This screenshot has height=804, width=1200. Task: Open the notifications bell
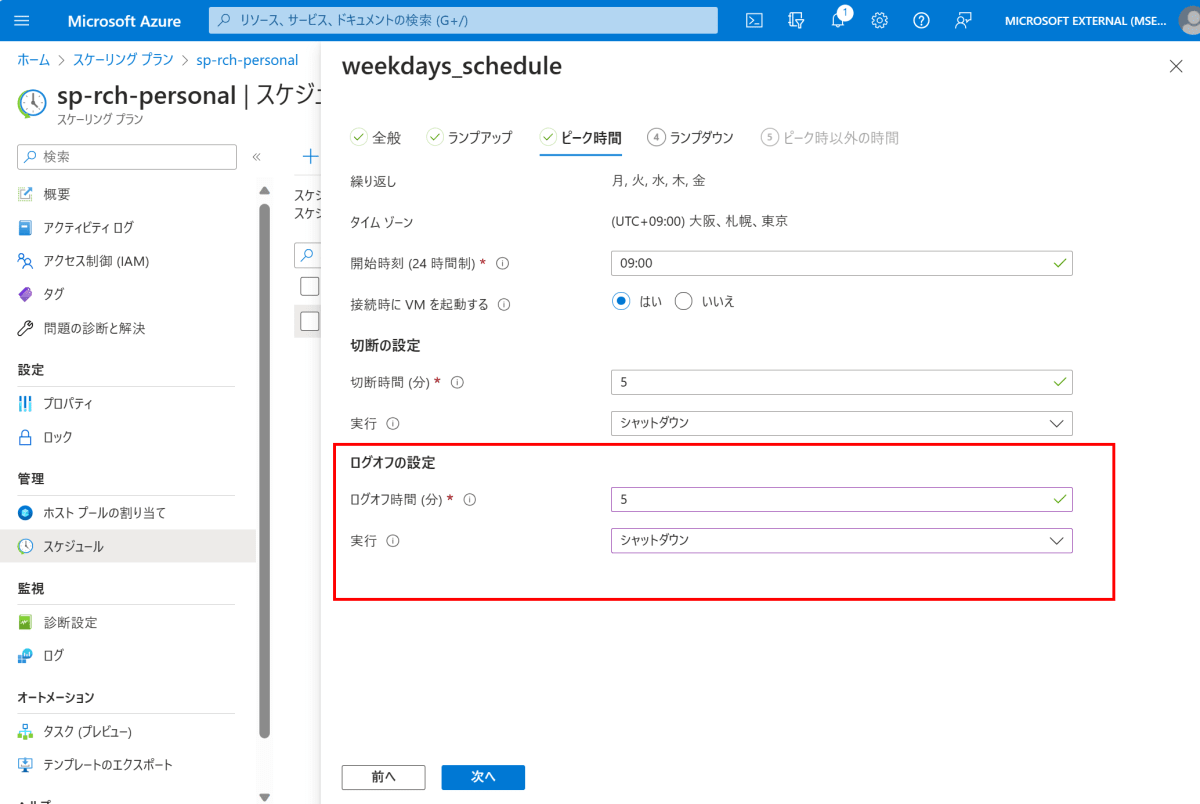(x=839, y=20)
